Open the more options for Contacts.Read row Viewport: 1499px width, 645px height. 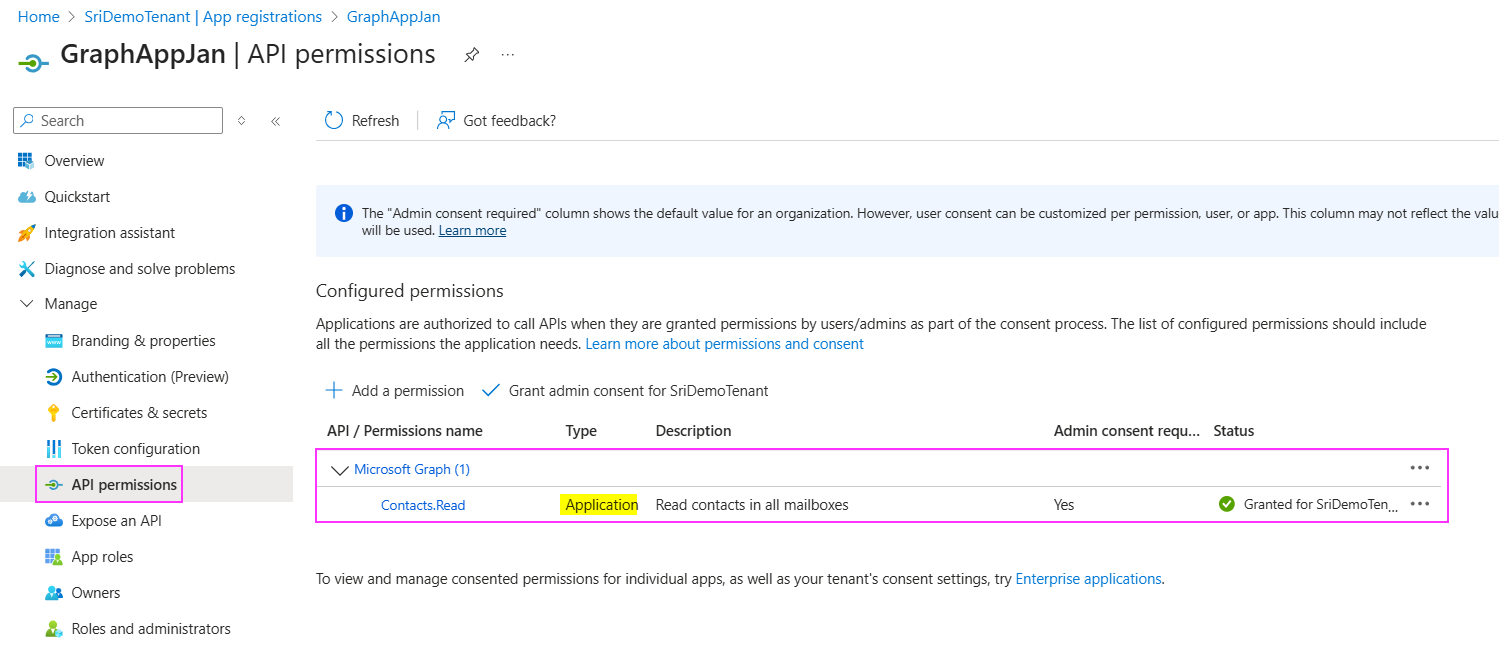1419,504
